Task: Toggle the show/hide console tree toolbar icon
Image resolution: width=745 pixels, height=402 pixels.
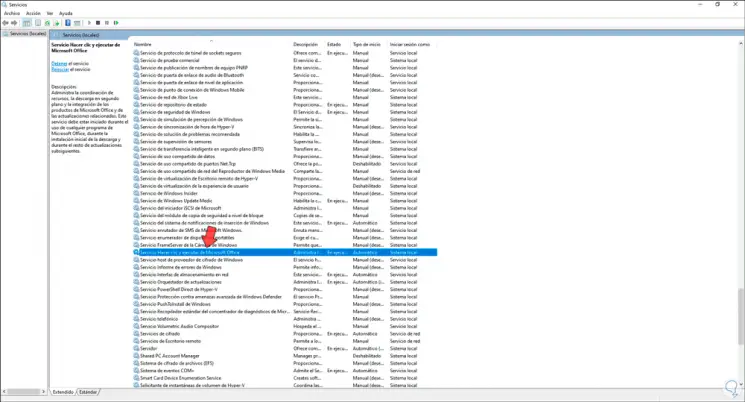Action: click(x=27, y=23)
